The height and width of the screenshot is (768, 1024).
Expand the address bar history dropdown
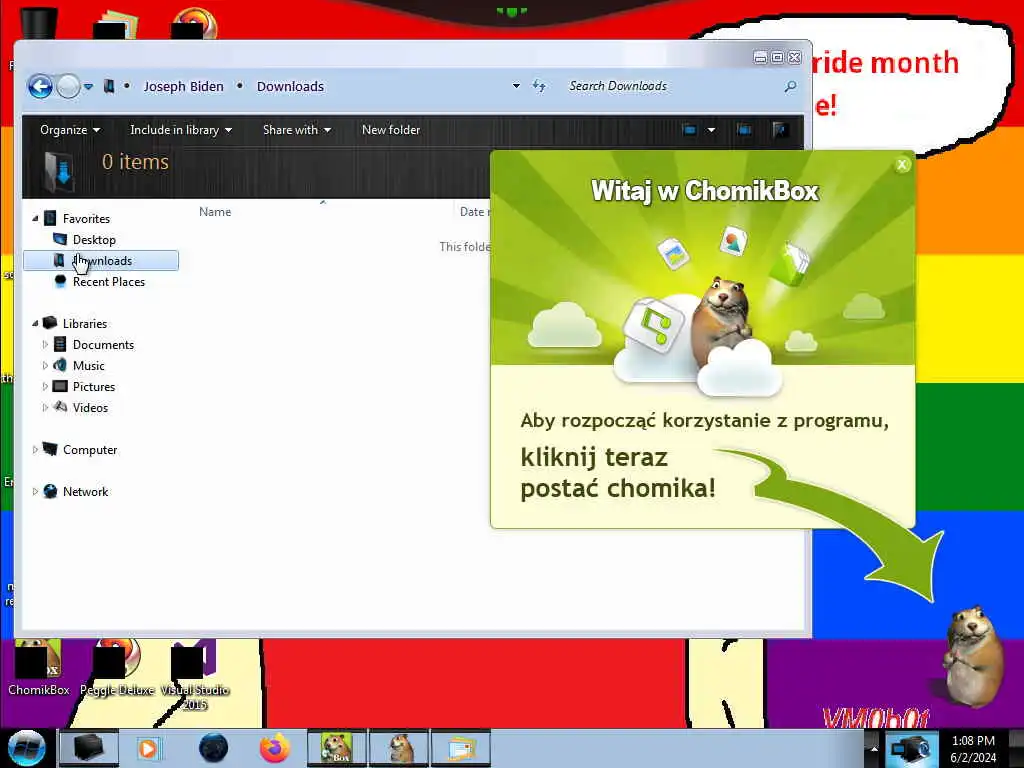(x=516, y=86)
